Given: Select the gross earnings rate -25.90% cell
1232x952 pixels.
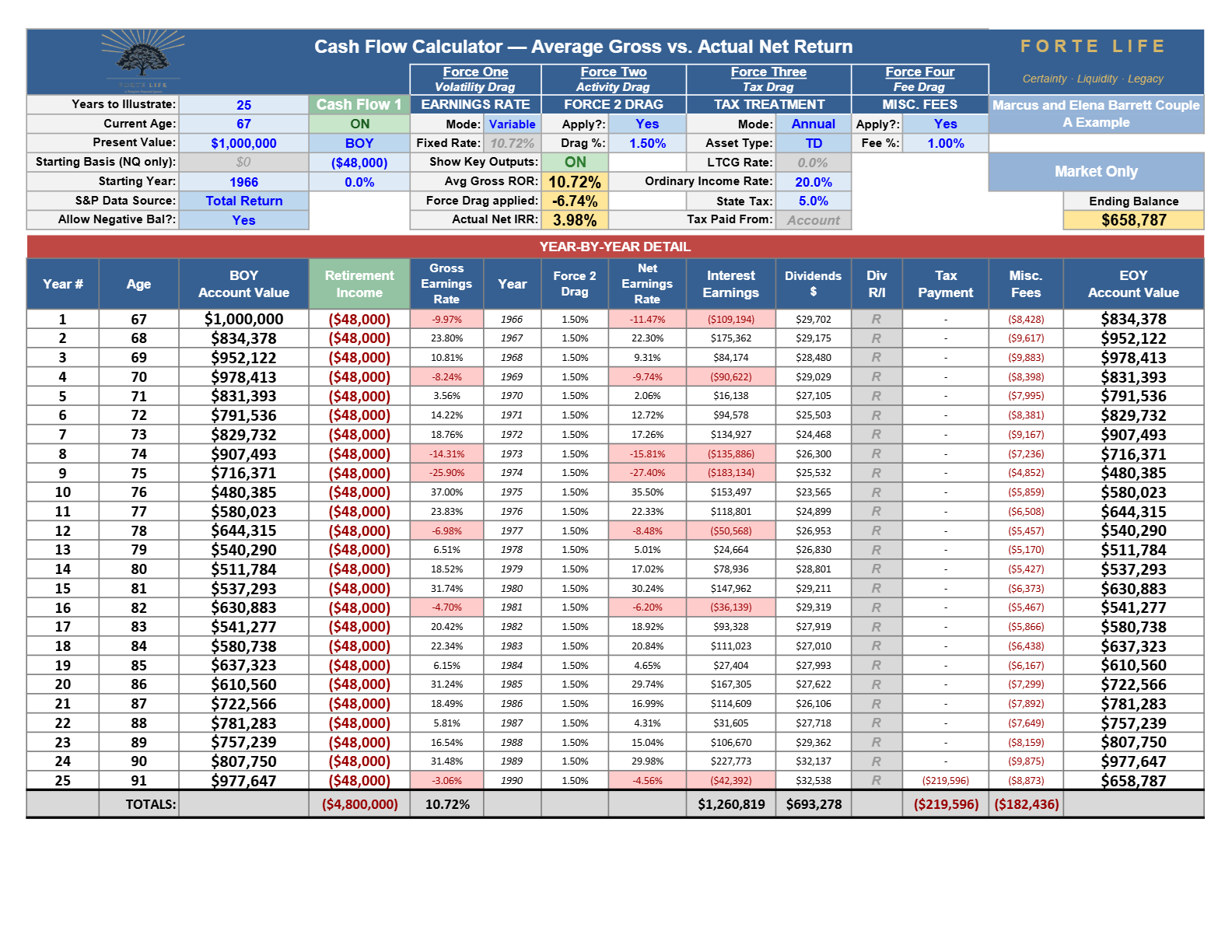Looking at the screenshot, I should point(446,473).
